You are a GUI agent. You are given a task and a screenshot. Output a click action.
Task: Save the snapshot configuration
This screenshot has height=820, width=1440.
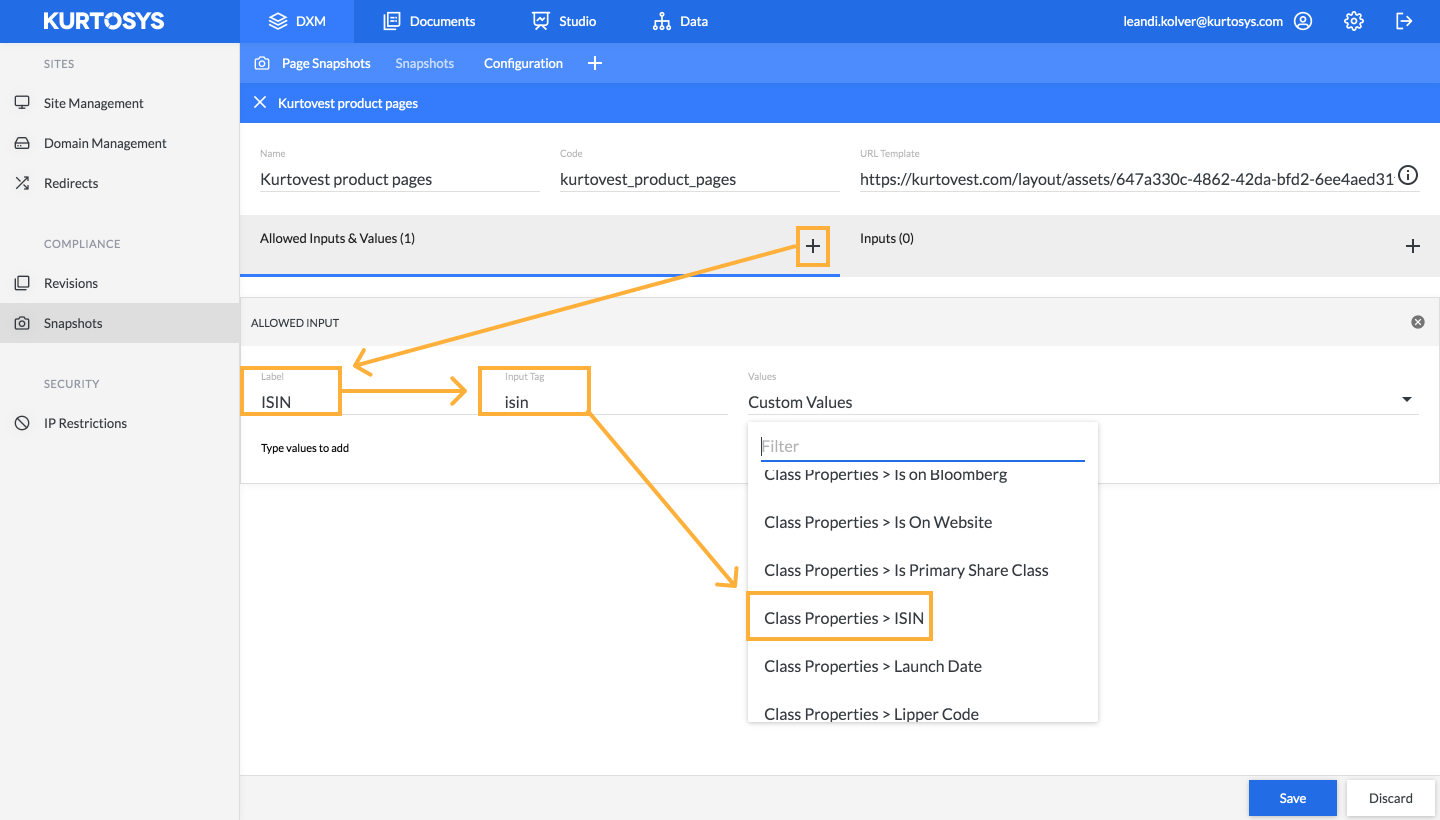click(x=1293, y=798)
